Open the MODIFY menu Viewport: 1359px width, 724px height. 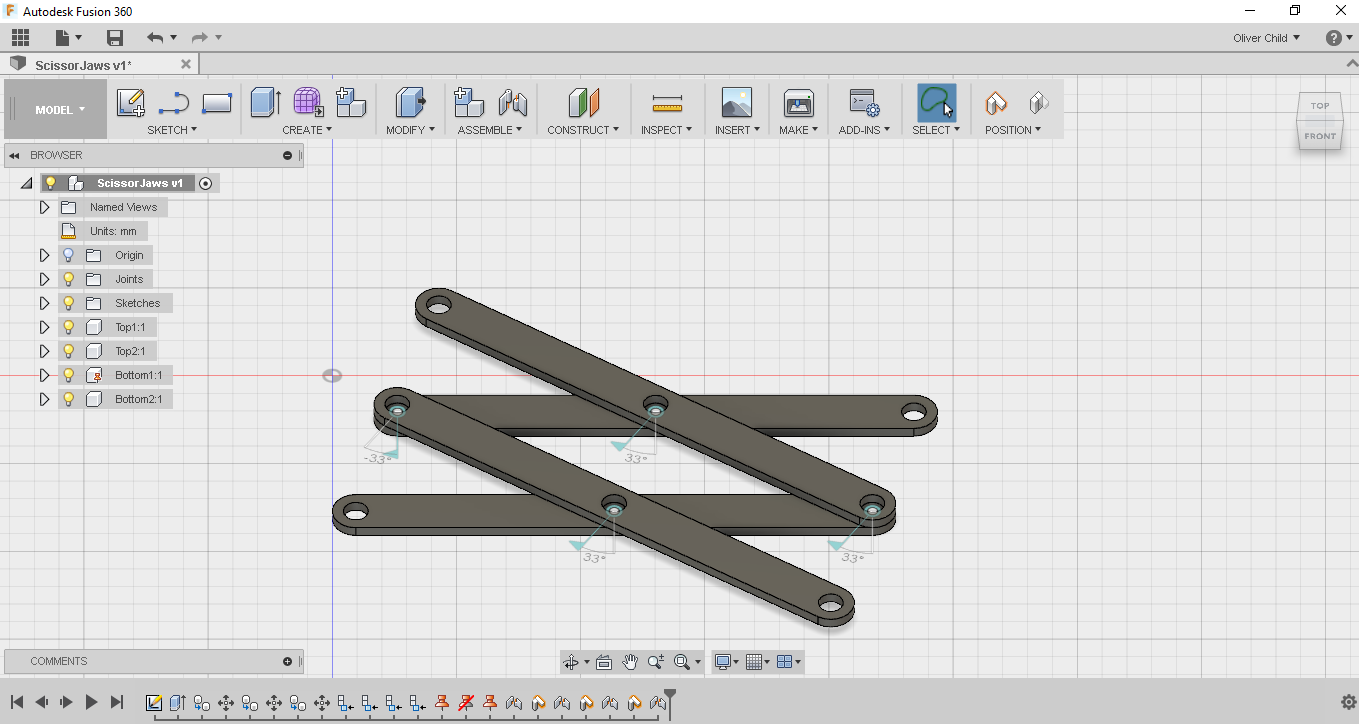click(410, 130)
